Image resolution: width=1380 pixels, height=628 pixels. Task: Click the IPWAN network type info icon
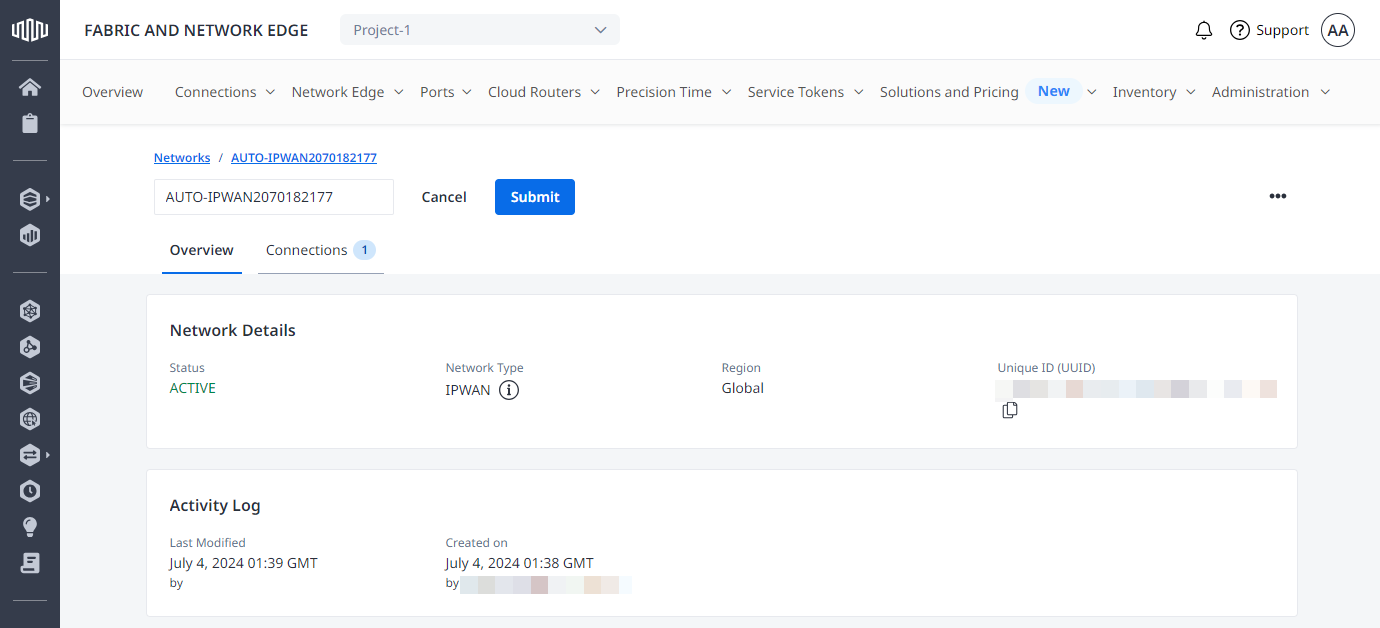pos(509,390)
